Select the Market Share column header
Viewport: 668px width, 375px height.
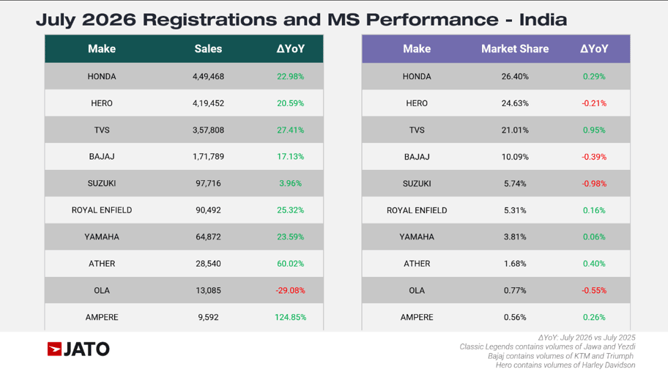click(x=515, y=49)
